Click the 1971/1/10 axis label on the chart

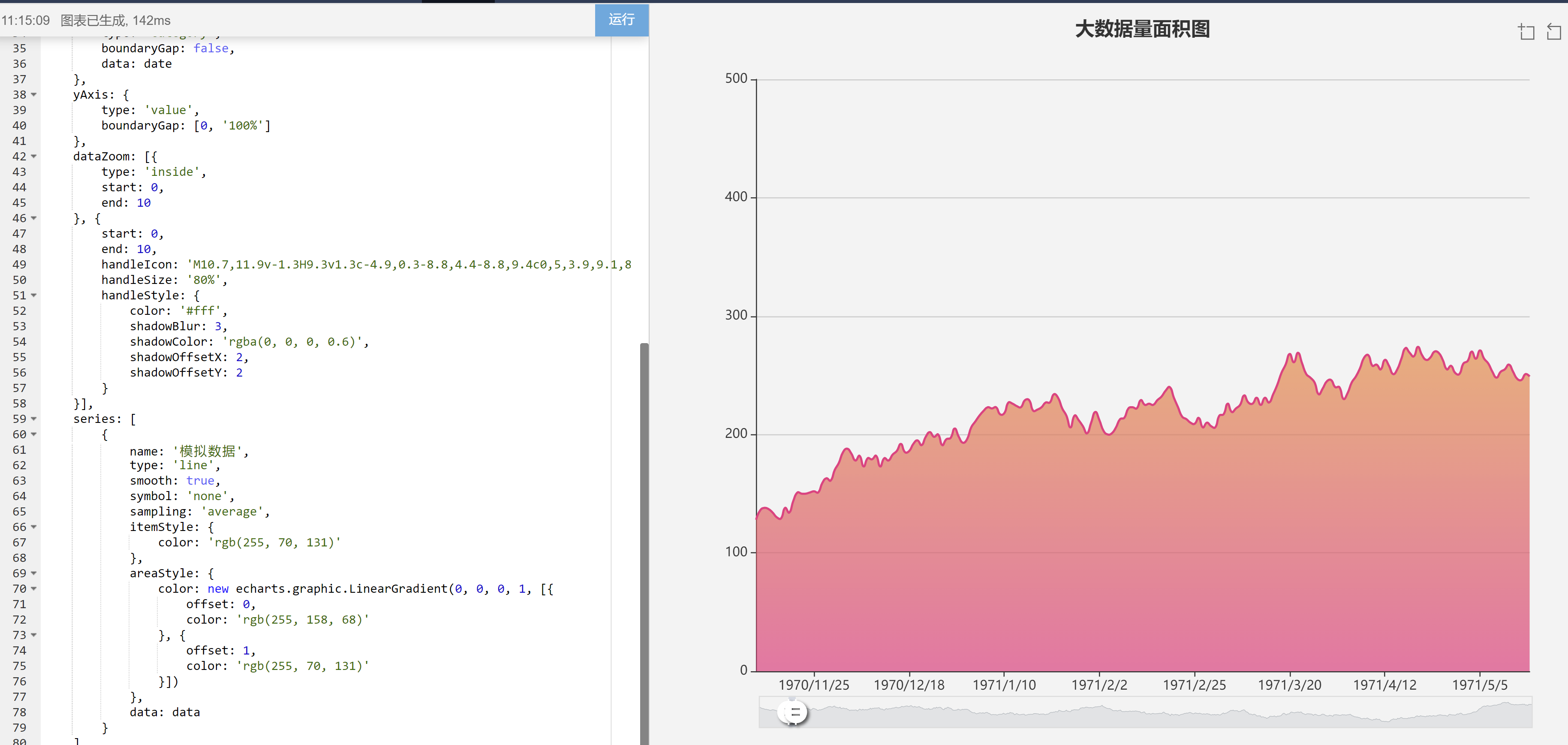[1005, 685]
